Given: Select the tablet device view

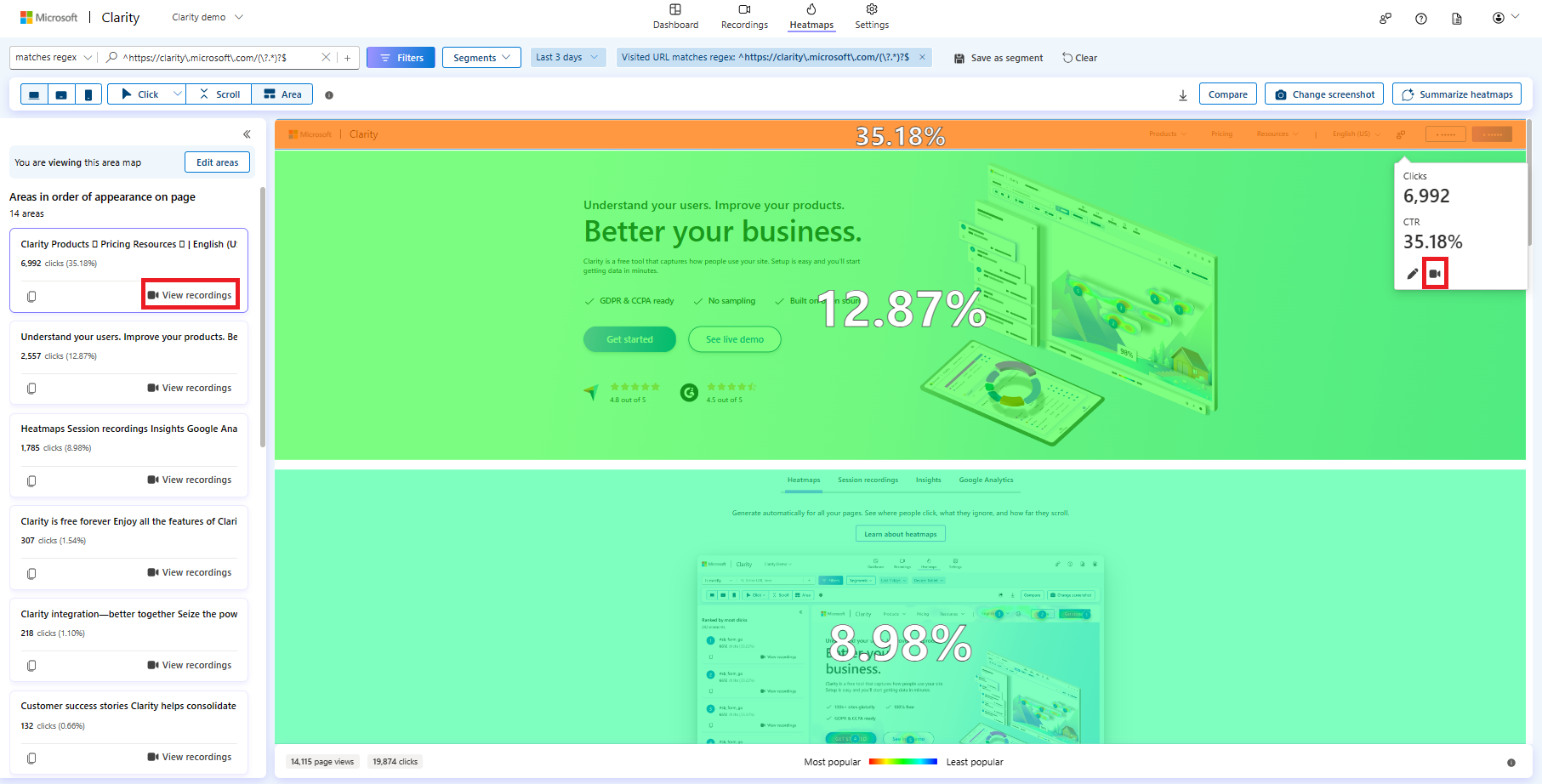Looking at the screenshot, I should pyautogui.click(x=61, y=94).
